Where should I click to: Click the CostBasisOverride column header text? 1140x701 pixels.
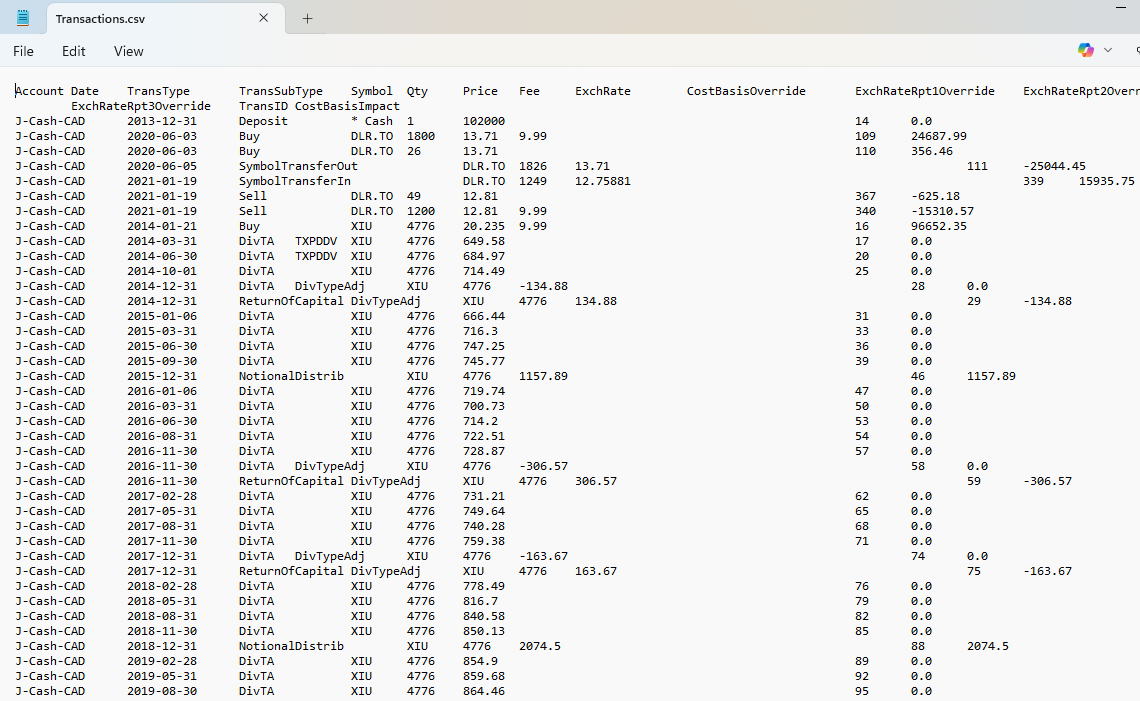click(746, 91)
